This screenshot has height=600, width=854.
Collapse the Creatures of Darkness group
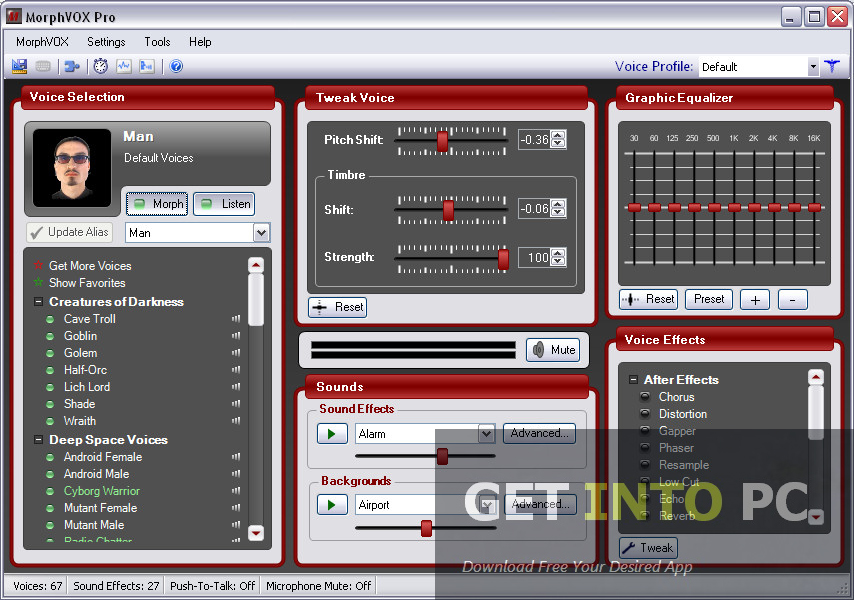[x=39, y=302]
